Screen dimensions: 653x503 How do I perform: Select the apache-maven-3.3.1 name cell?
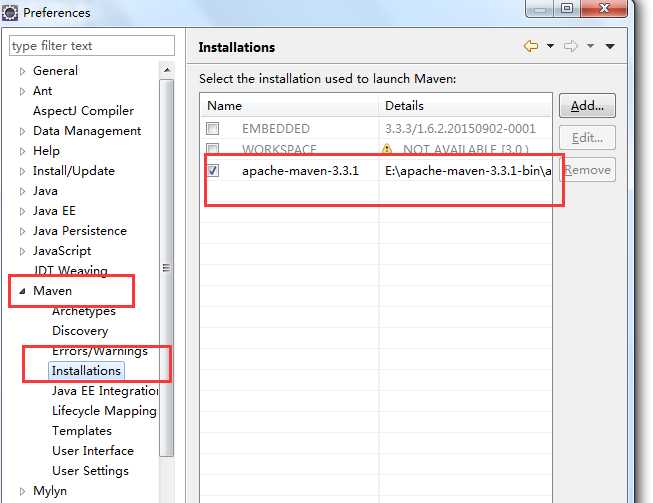point(300,171)
